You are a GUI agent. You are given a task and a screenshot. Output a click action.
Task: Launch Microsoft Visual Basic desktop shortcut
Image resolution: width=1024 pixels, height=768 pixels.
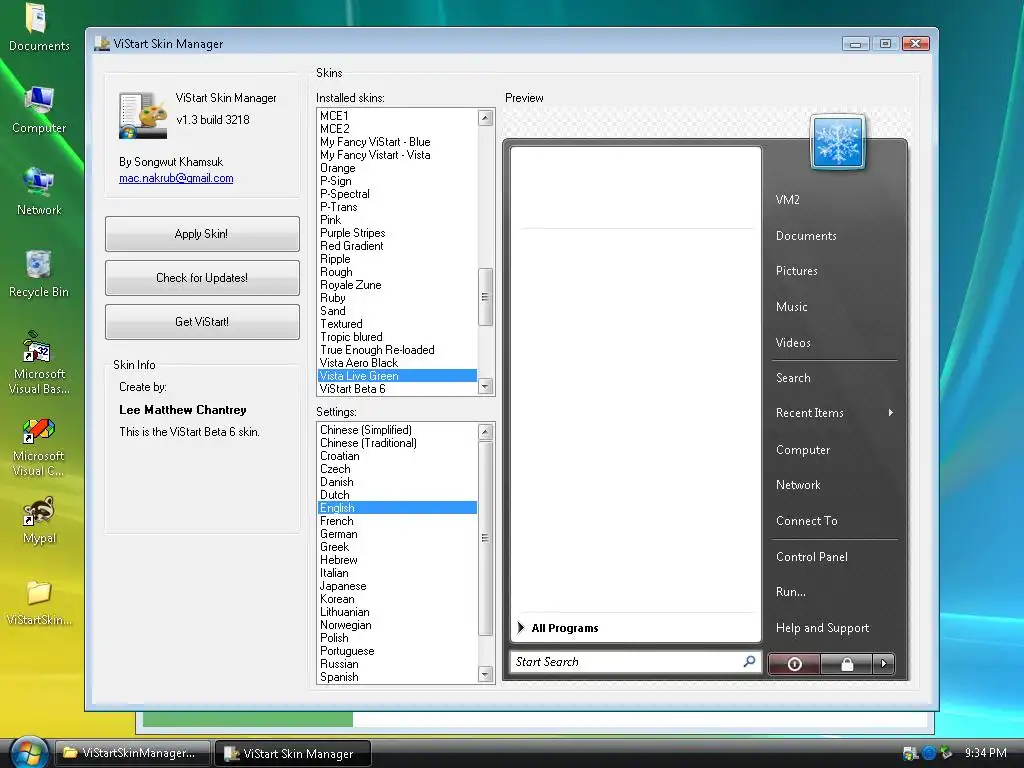pos(39,362)
